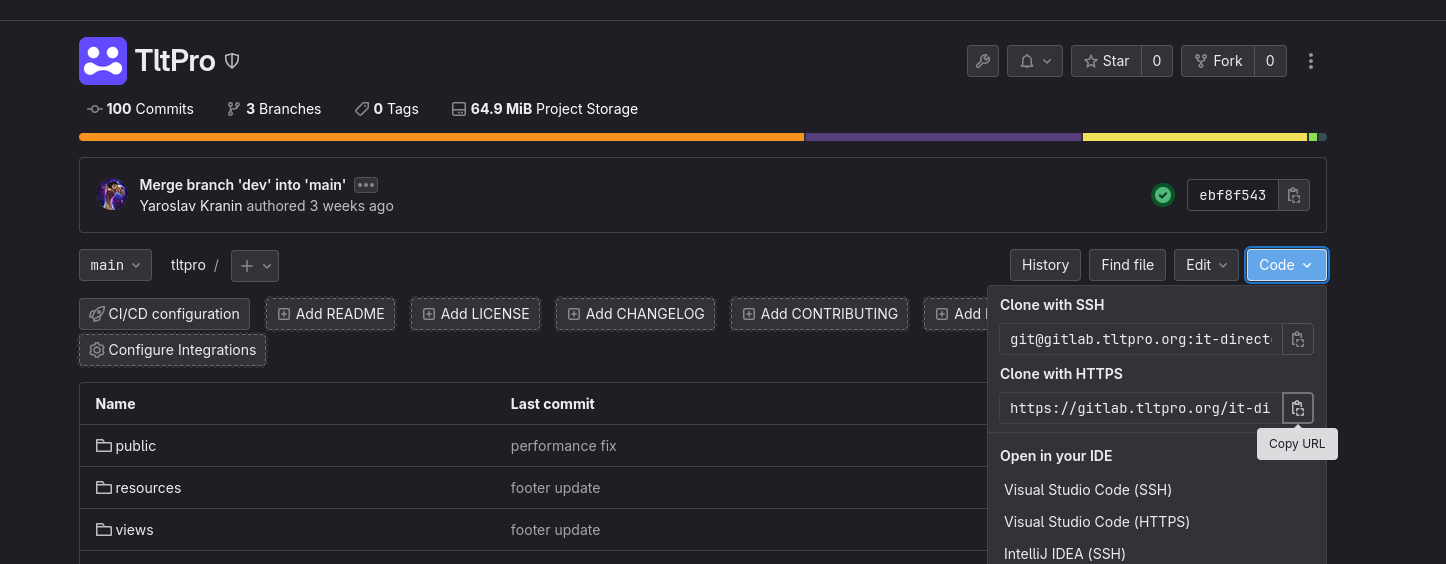The image size is (1446, 564).
Task: Click the commit author avatar
Action: tap(112, 195)
